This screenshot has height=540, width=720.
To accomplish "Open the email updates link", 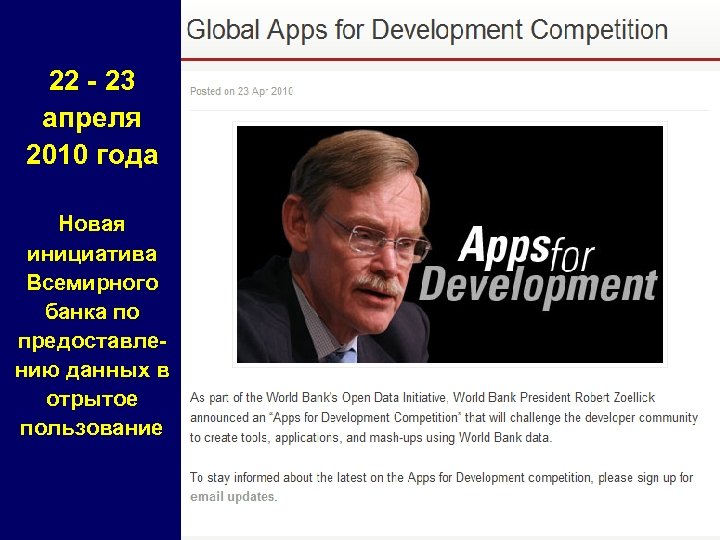I will coord(234,497).
